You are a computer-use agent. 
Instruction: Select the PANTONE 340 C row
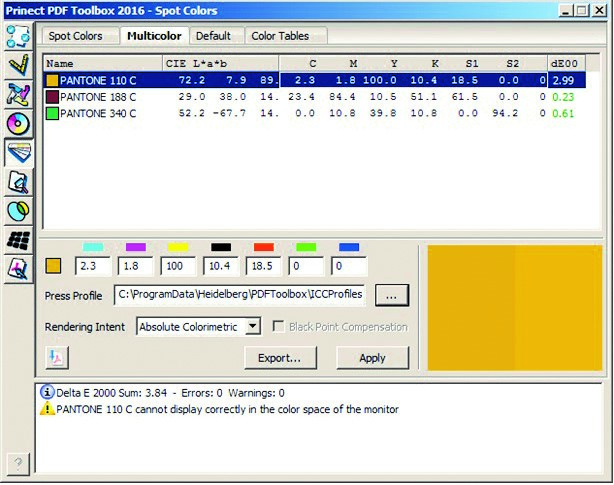[x=315, y=114]
